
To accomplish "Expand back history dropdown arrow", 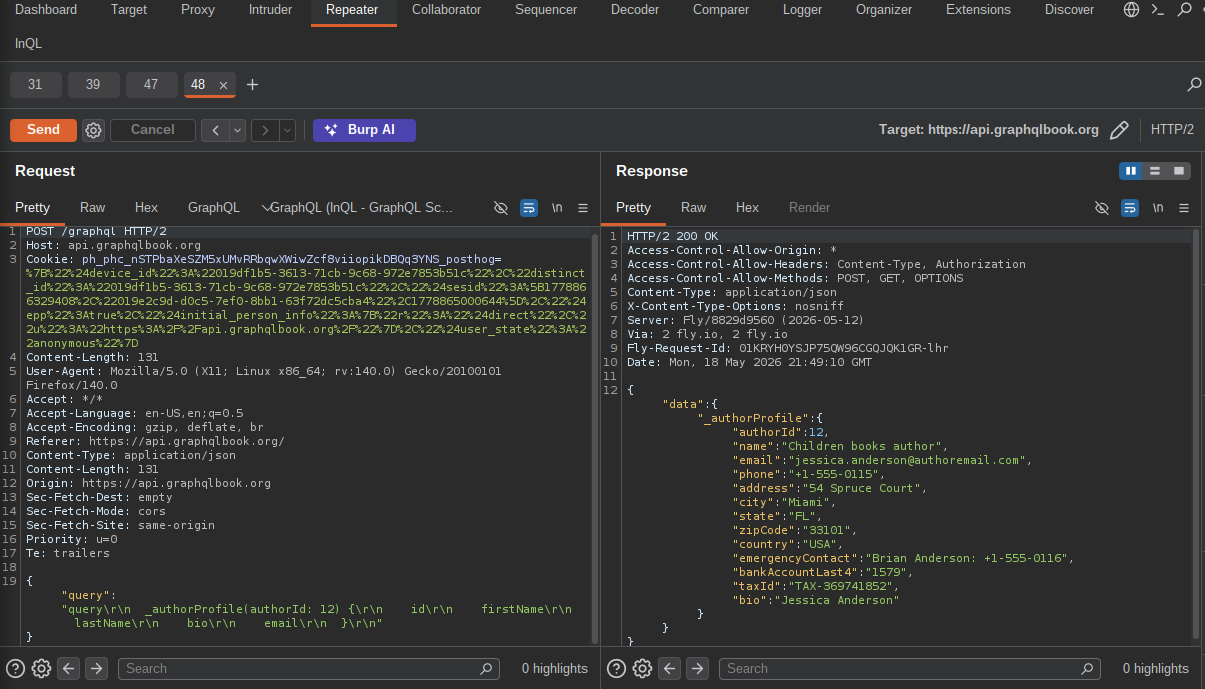I will [x=238, y=130].
